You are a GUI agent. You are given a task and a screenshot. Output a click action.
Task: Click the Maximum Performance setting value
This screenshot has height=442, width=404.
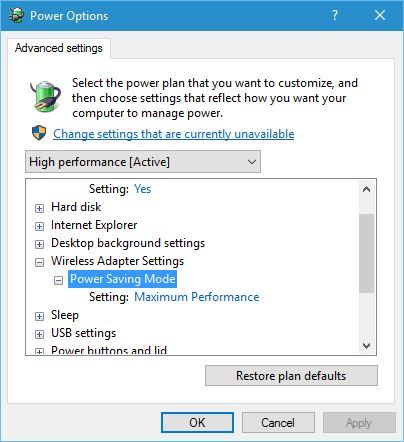pos(197,297)
